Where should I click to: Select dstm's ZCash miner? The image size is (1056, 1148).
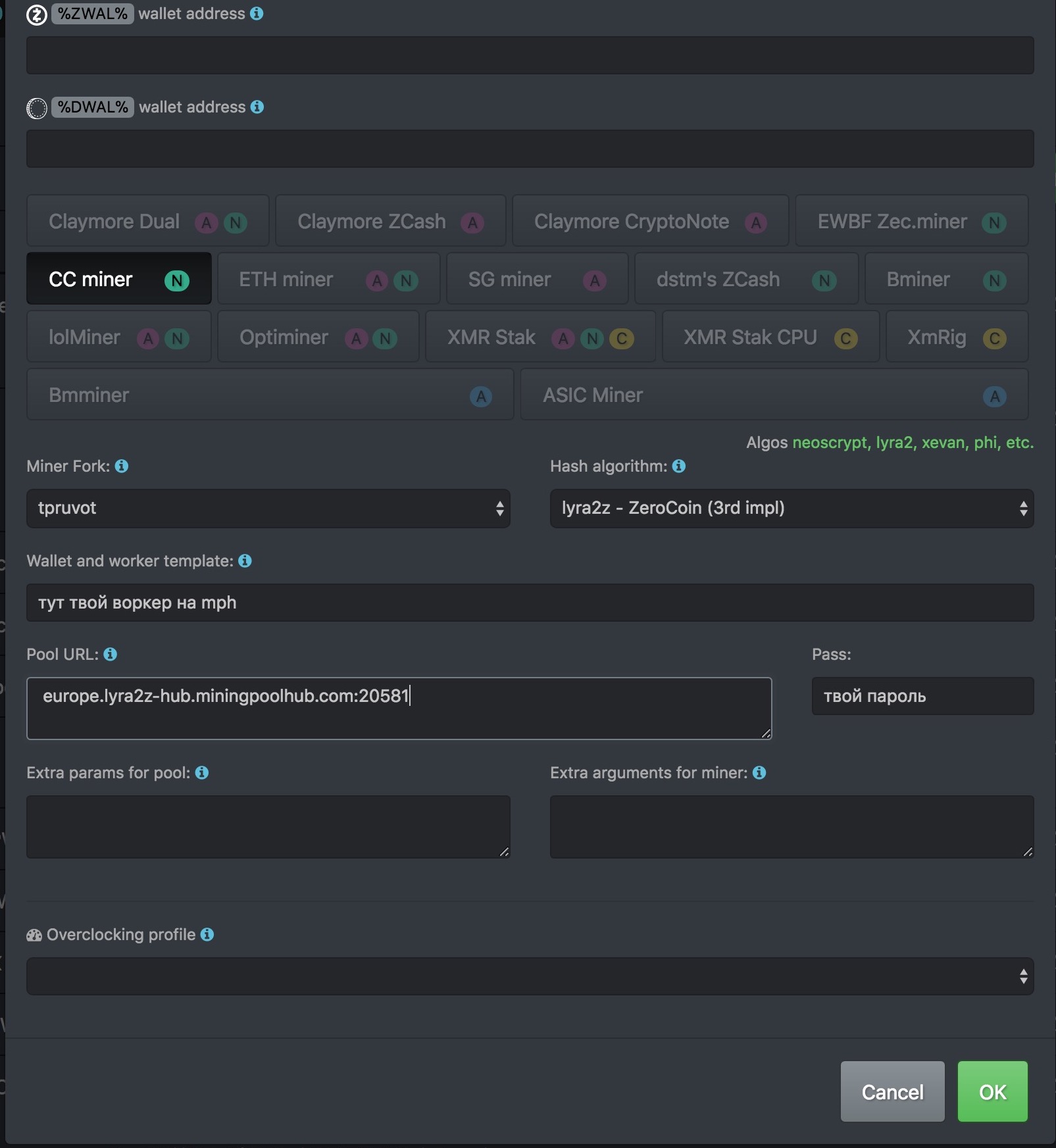(x=747, y=279)
